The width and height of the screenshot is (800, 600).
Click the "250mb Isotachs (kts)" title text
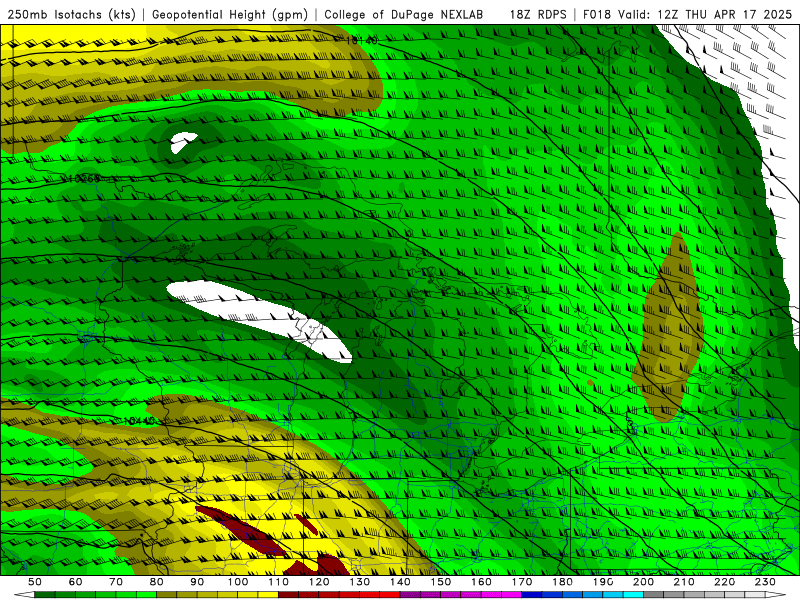click(x=71, y=14)
